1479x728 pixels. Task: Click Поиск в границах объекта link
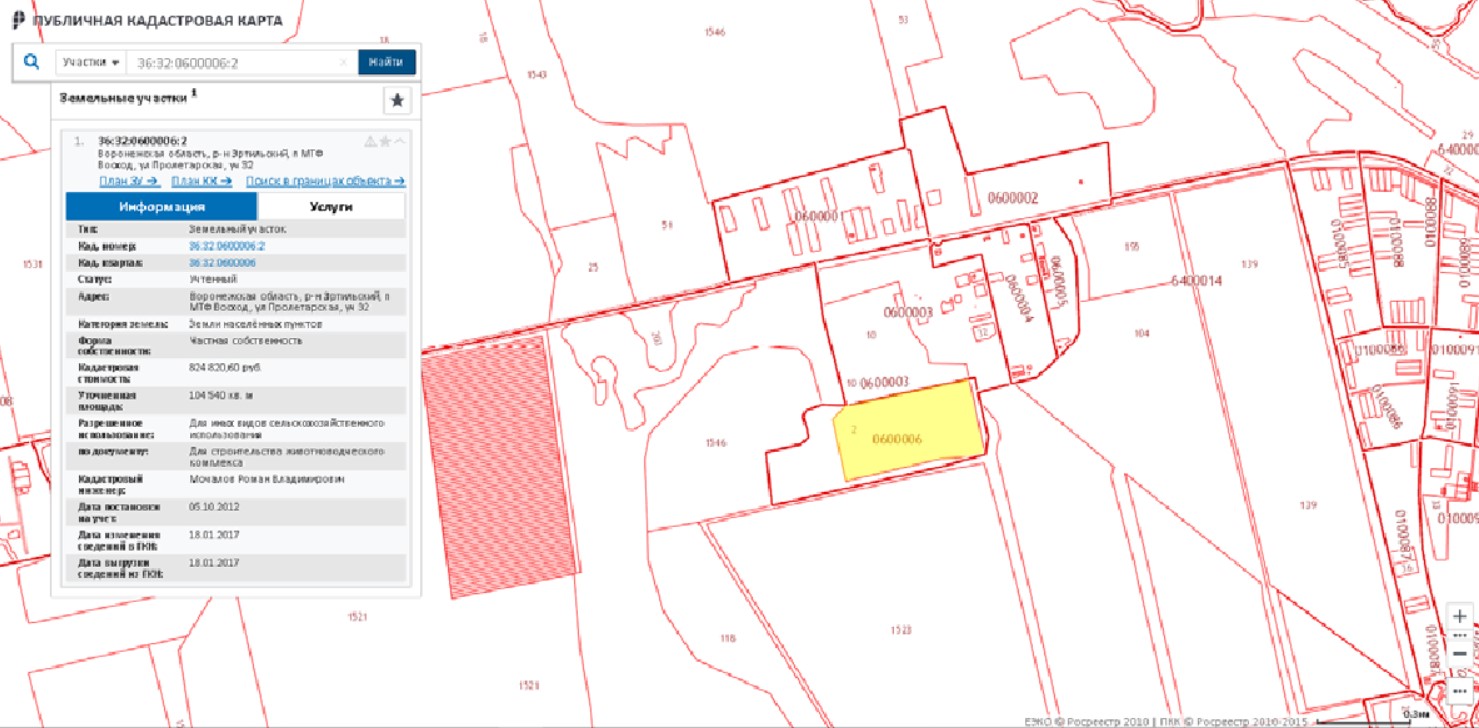[325, 181]
